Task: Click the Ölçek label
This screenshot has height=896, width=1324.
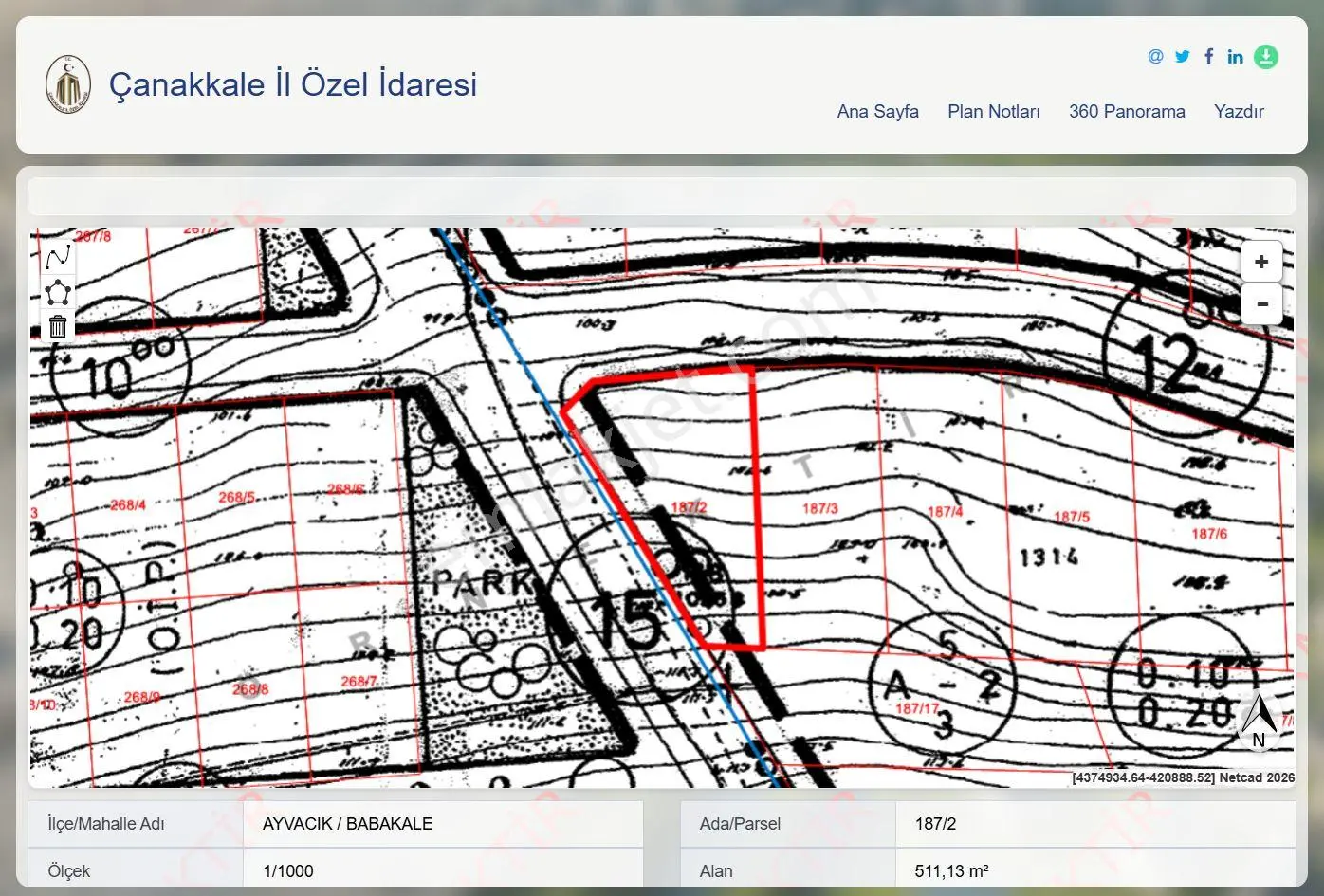Action: (x=68, y=870)
